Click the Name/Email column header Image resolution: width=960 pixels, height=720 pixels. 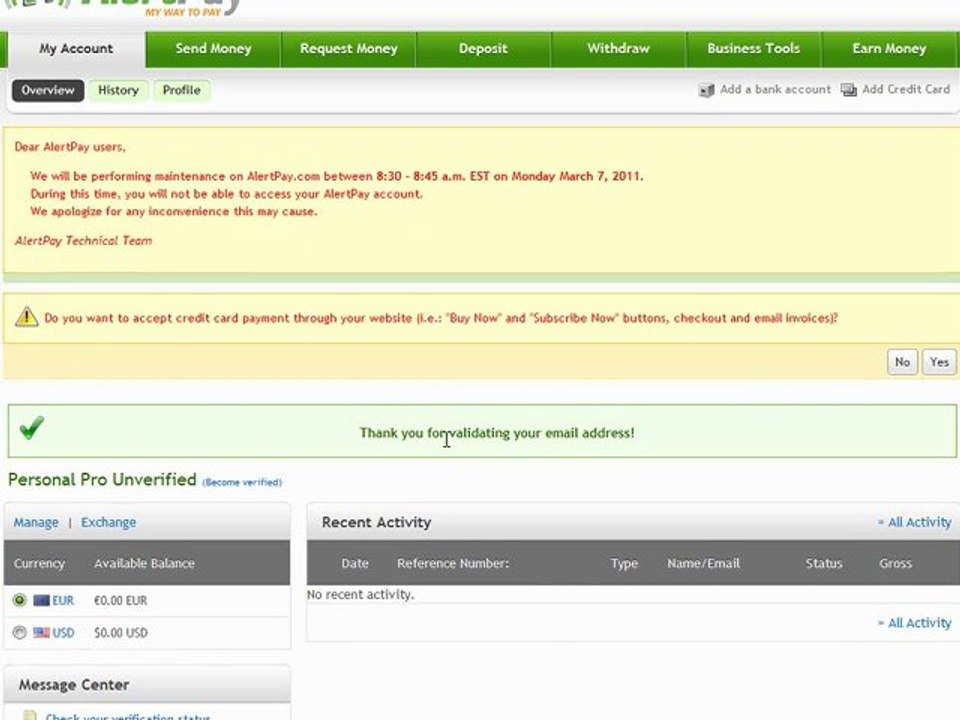tap(703, 563)
